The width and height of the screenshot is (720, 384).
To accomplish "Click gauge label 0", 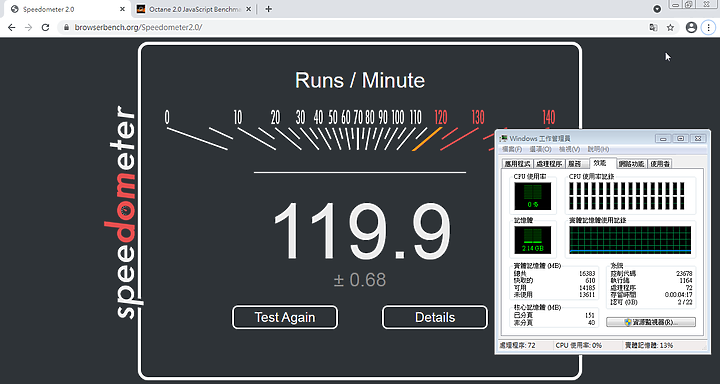I will 167,118.
